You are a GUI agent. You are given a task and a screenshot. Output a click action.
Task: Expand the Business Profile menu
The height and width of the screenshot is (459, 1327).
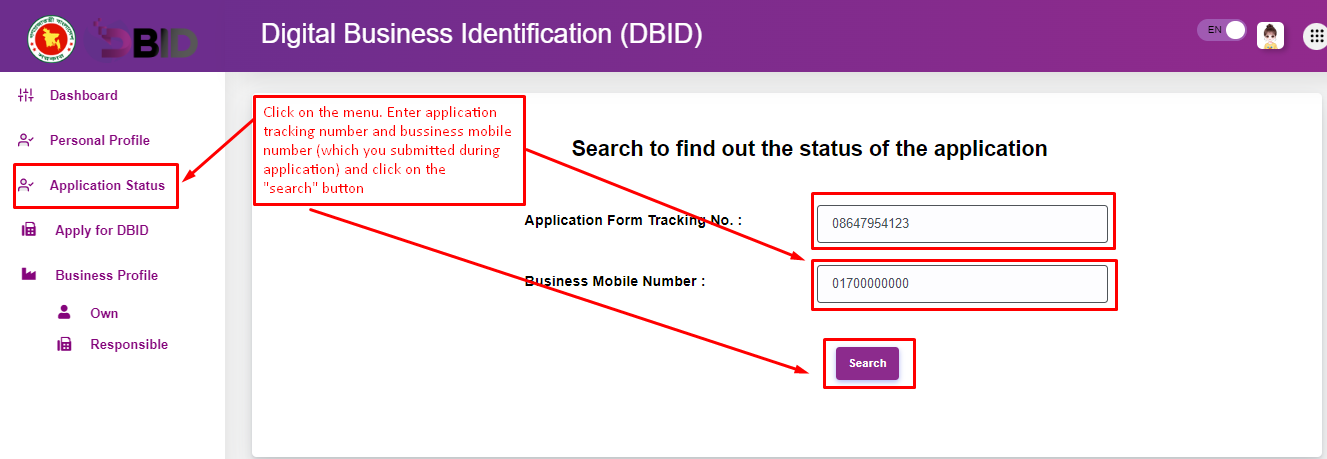107,276
